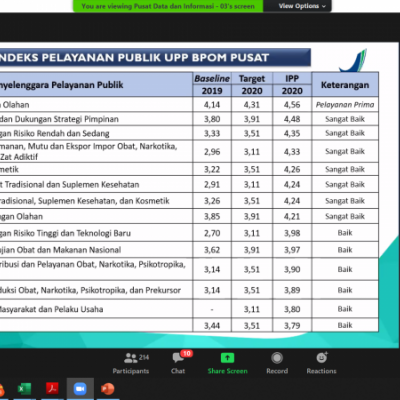Select the baseline value 2,70
Screen dimensions: 400x400
tap(212, 233)
